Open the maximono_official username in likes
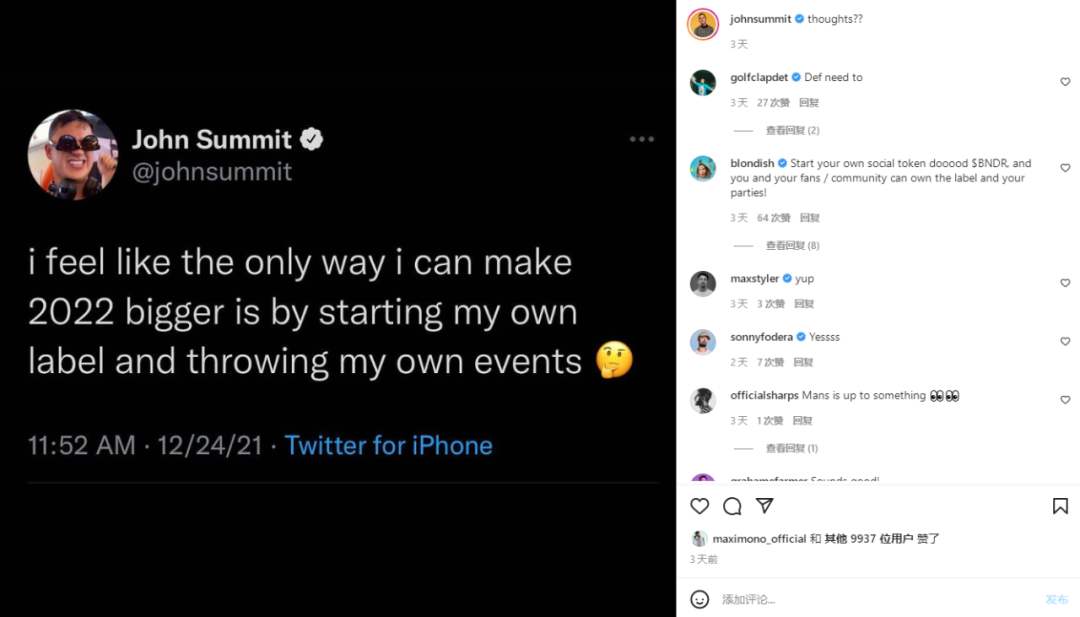 click(759, 538)
